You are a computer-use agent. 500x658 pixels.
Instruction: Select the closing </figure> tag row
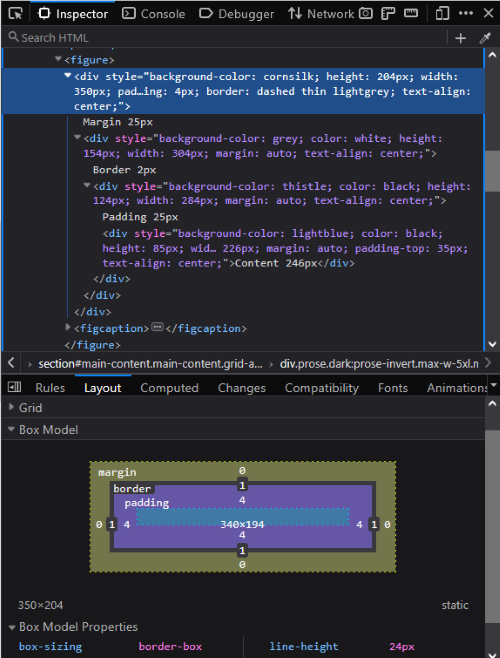[92, 345]
